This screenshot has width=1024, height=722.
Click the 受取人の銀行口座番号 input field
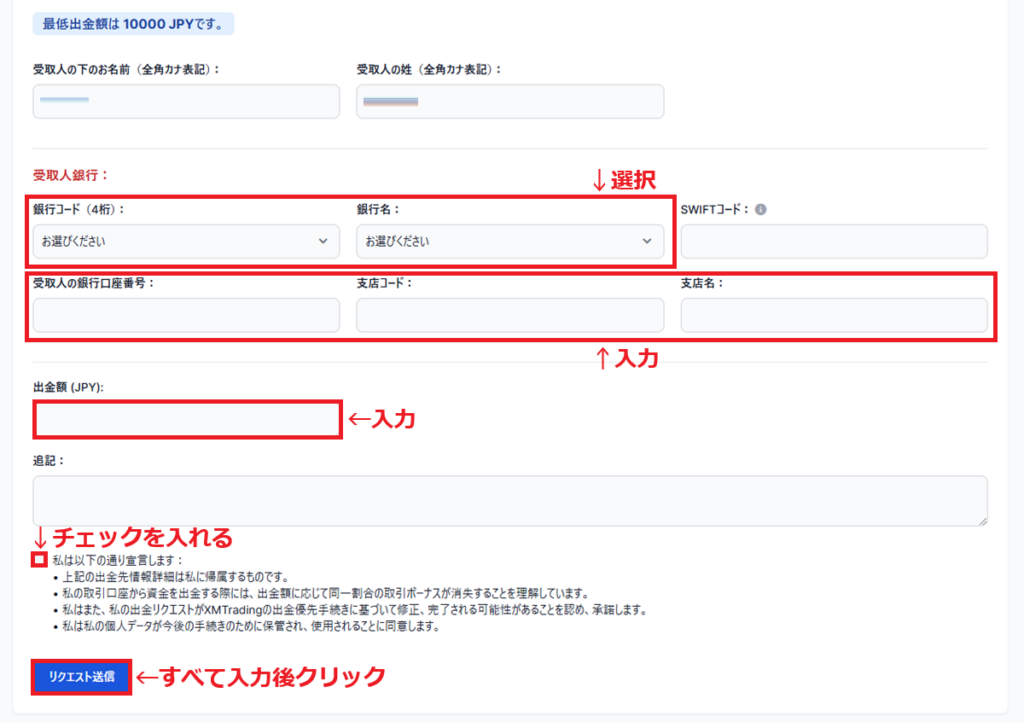coord(185,314)
